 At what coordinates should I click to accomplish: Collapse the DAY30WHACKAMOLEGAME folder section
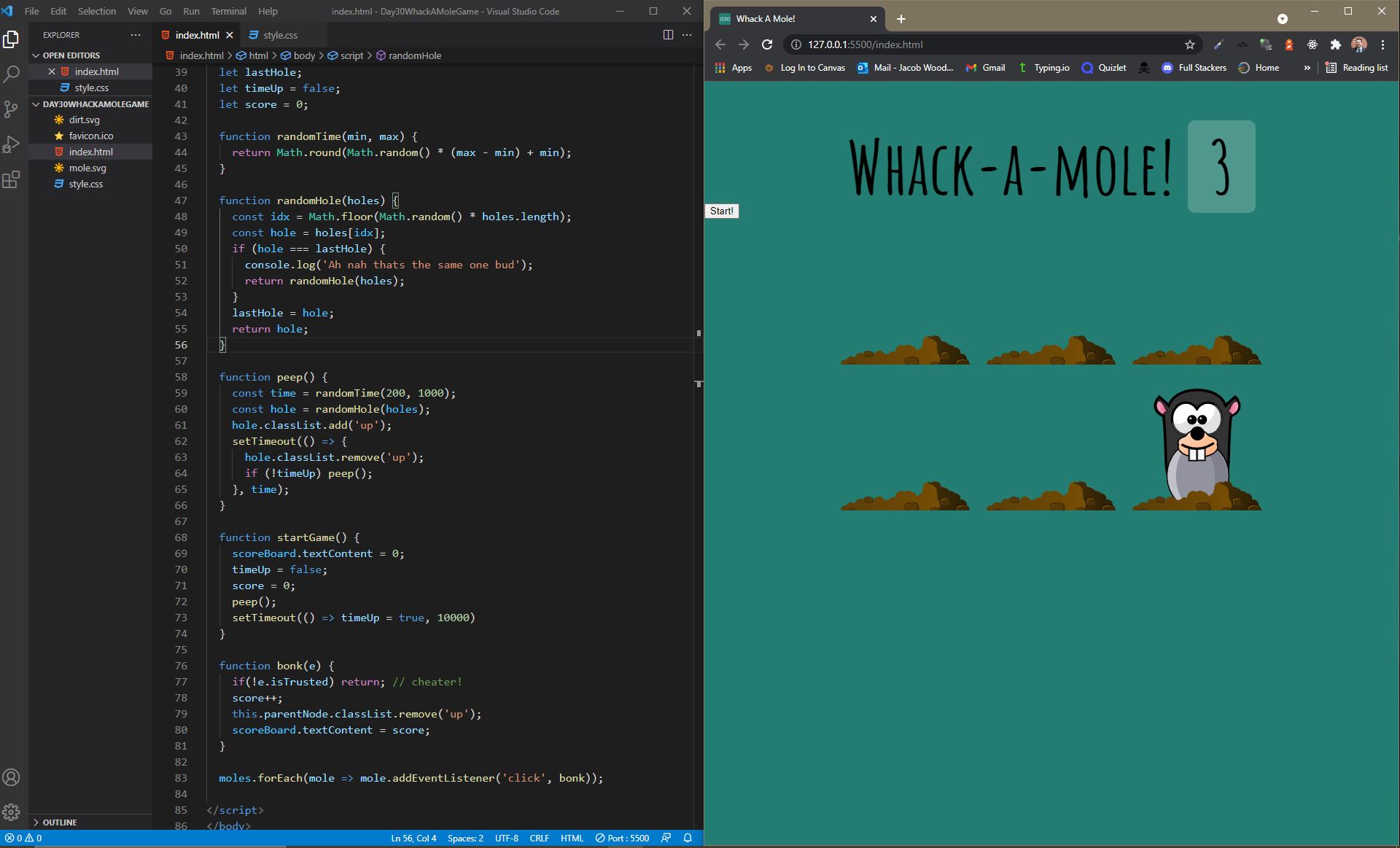(x=90, y=104)
